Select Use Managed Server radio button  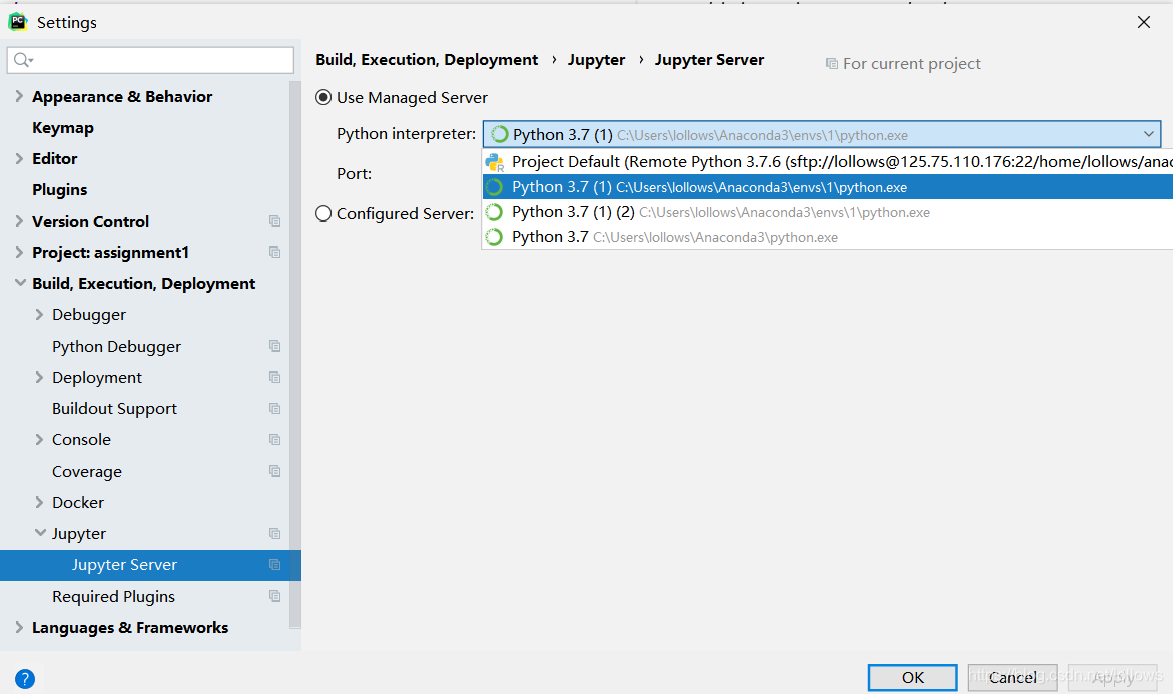(323, 97)
